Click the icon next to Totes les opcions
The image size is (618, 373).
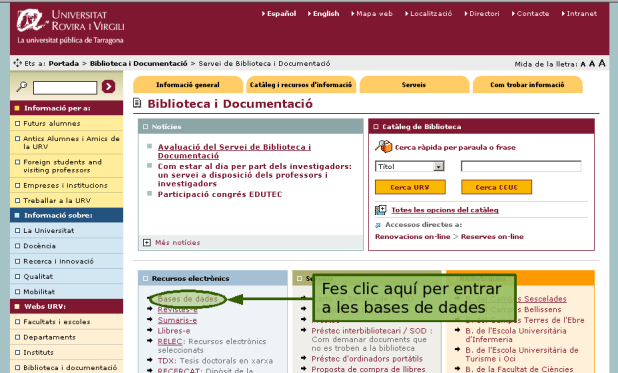[x=380, y=210]
